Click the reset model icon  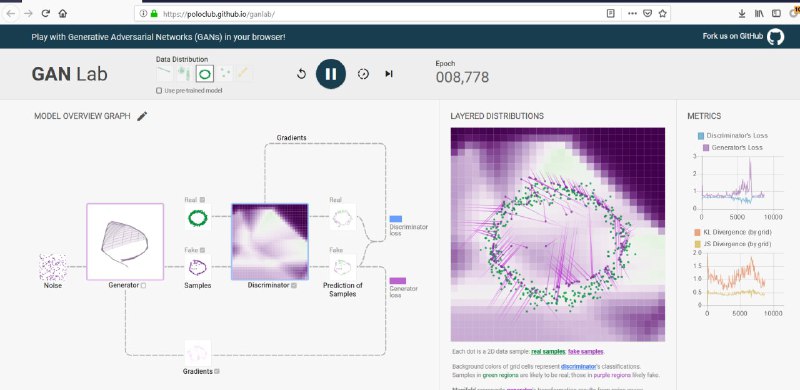[301, 74]
